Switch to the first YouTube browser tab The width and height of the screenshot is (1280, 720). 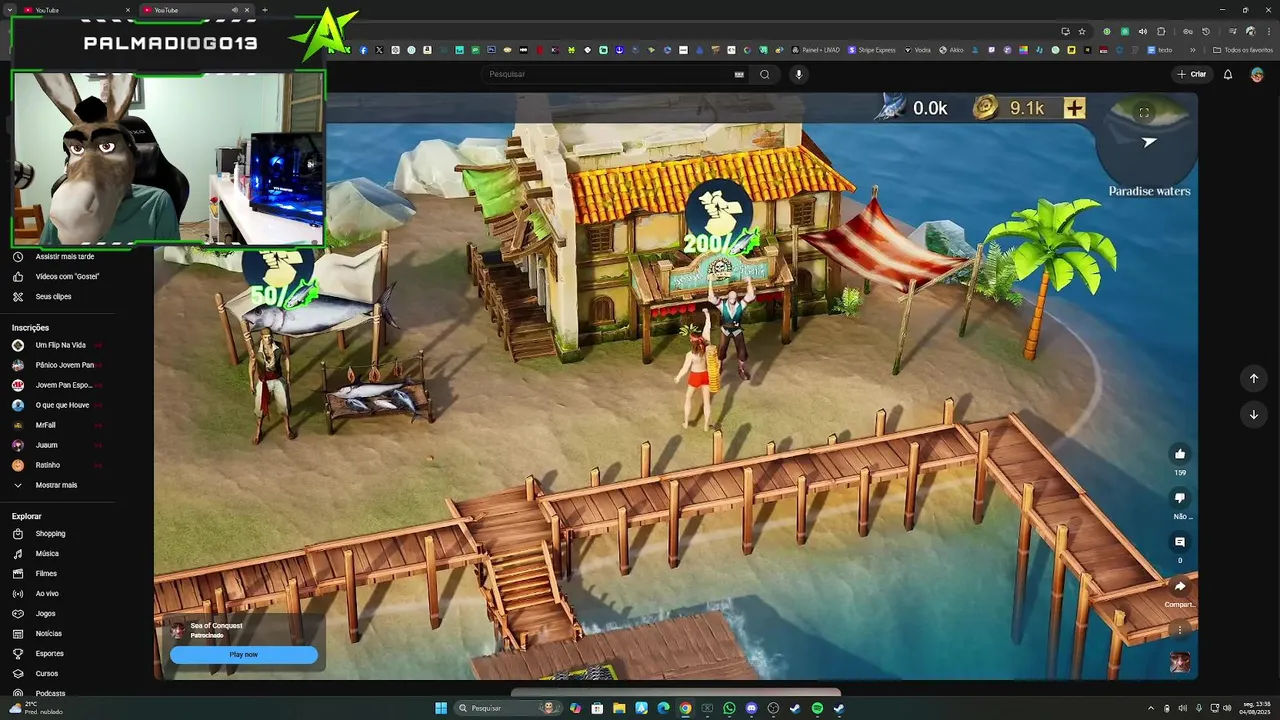75,10
